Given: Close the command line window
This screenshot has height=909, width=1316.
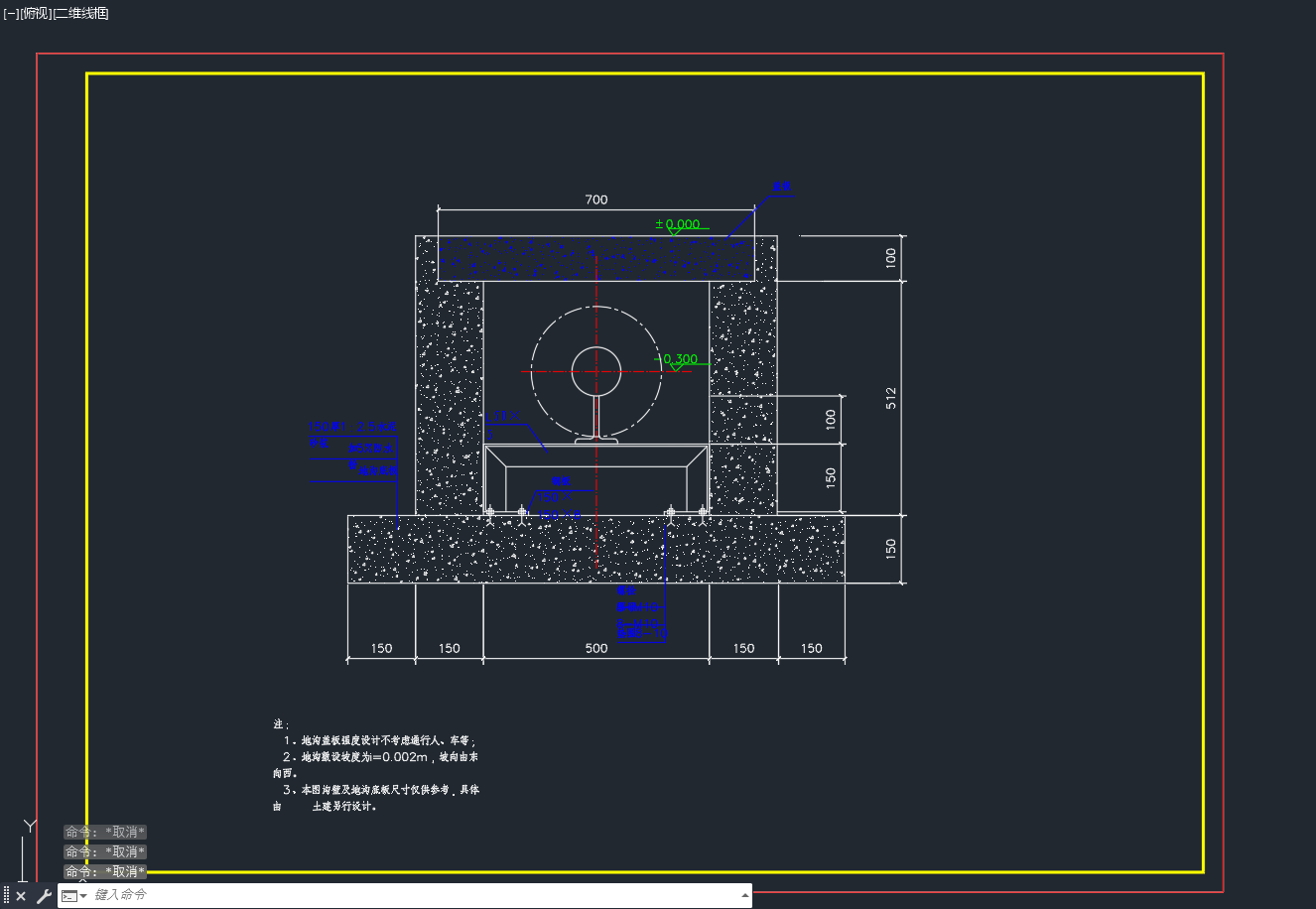Looking at the screenshot, I should pyautogui.click(x=21, y=896).
